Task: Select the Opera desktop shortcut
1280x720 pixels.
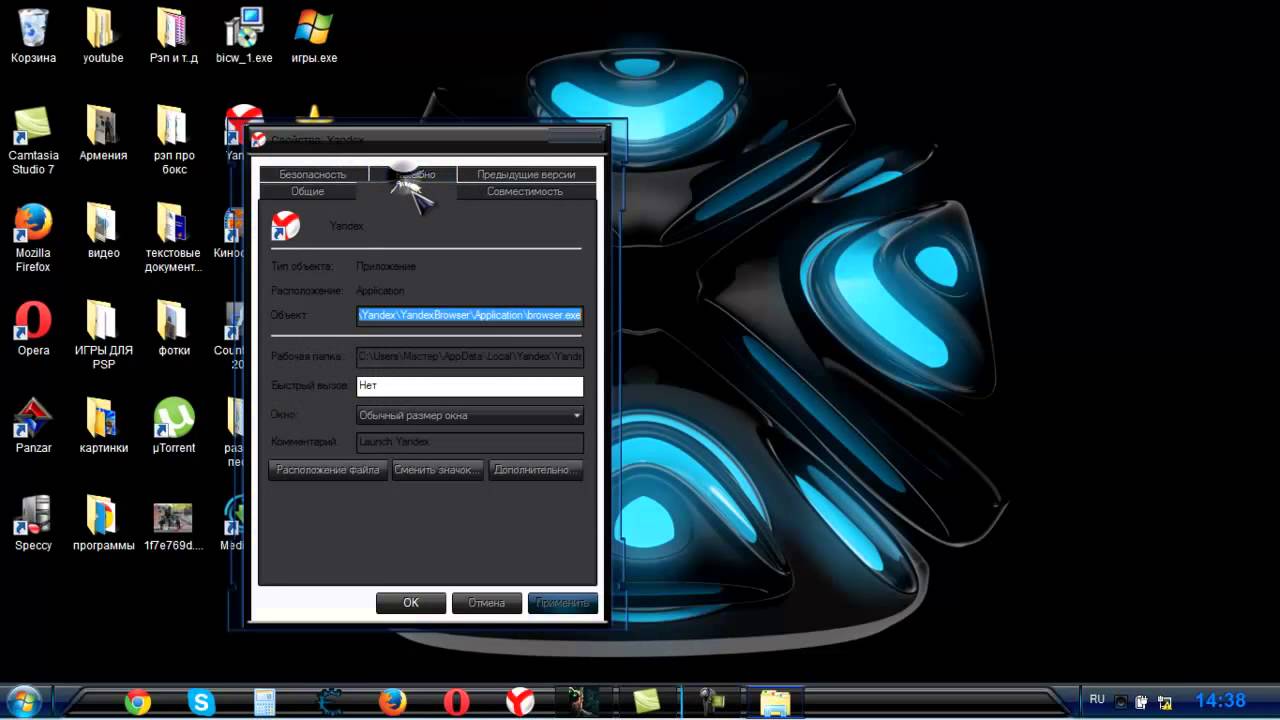Action: coord(33,329)
